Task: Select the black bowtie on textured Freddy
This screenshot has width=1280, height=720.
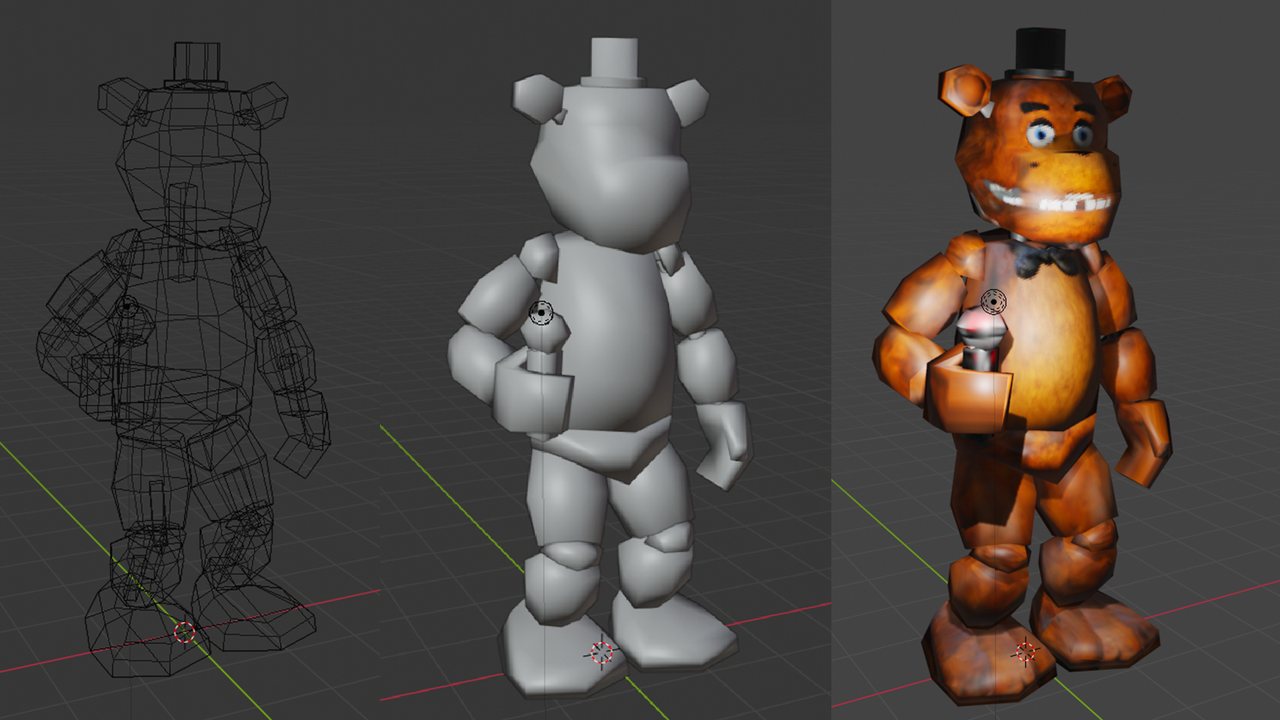Action: 1048,260
